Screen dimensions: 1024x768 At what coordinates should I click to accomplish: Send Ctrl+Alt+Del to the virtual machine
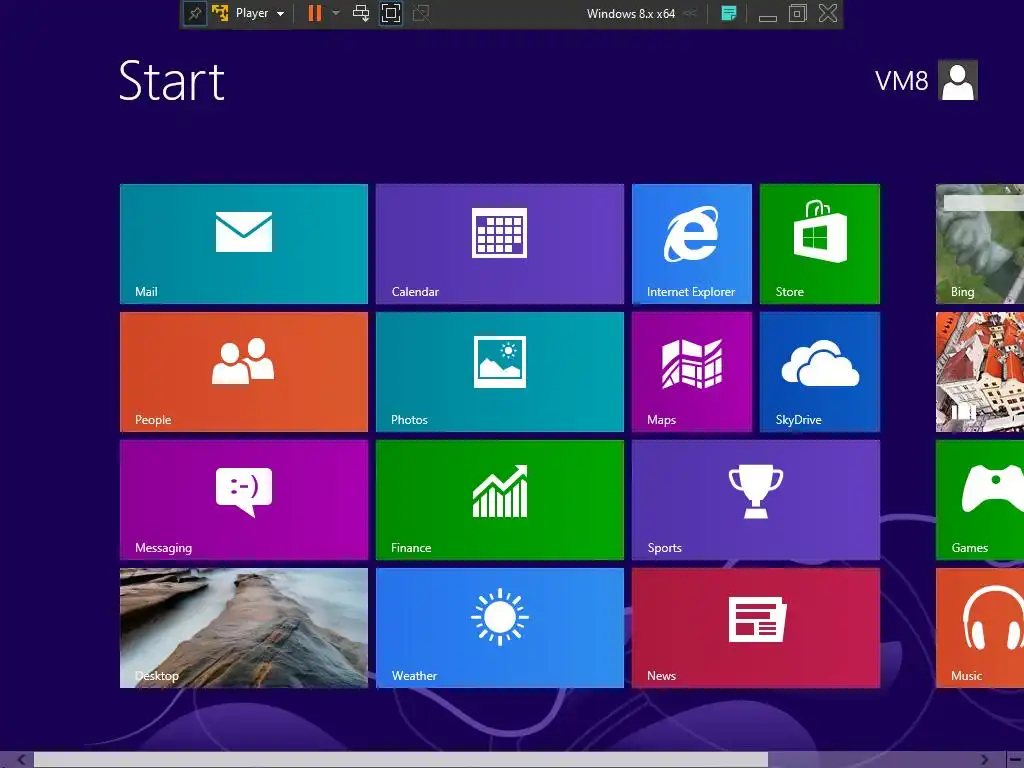(361, 13)
